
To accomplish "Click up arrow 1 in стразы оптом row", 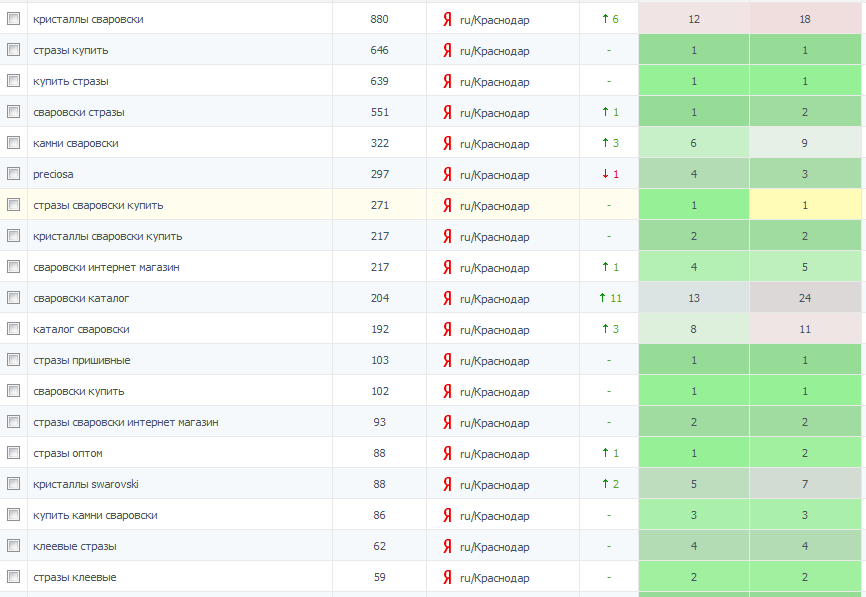I will [x=610, y=453].
